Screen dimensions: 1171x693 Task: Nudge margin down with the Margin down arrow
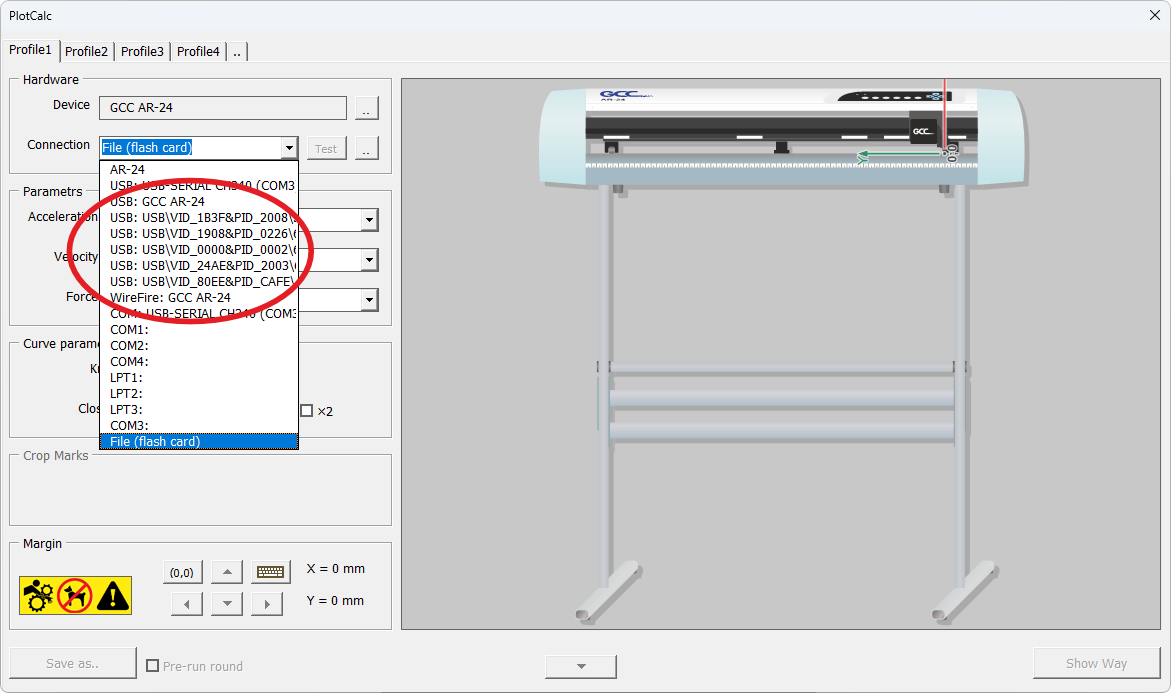click(x=227, y=603)
